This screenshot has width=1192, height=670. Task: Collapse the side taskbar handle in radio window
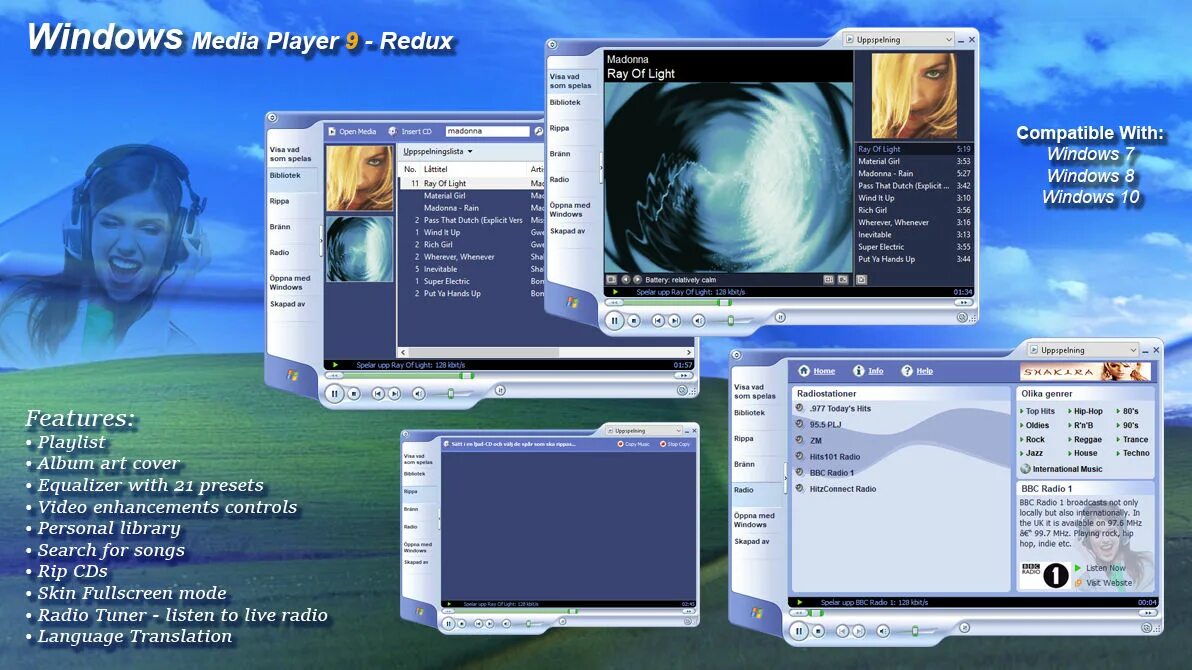[x=785, y=479]
